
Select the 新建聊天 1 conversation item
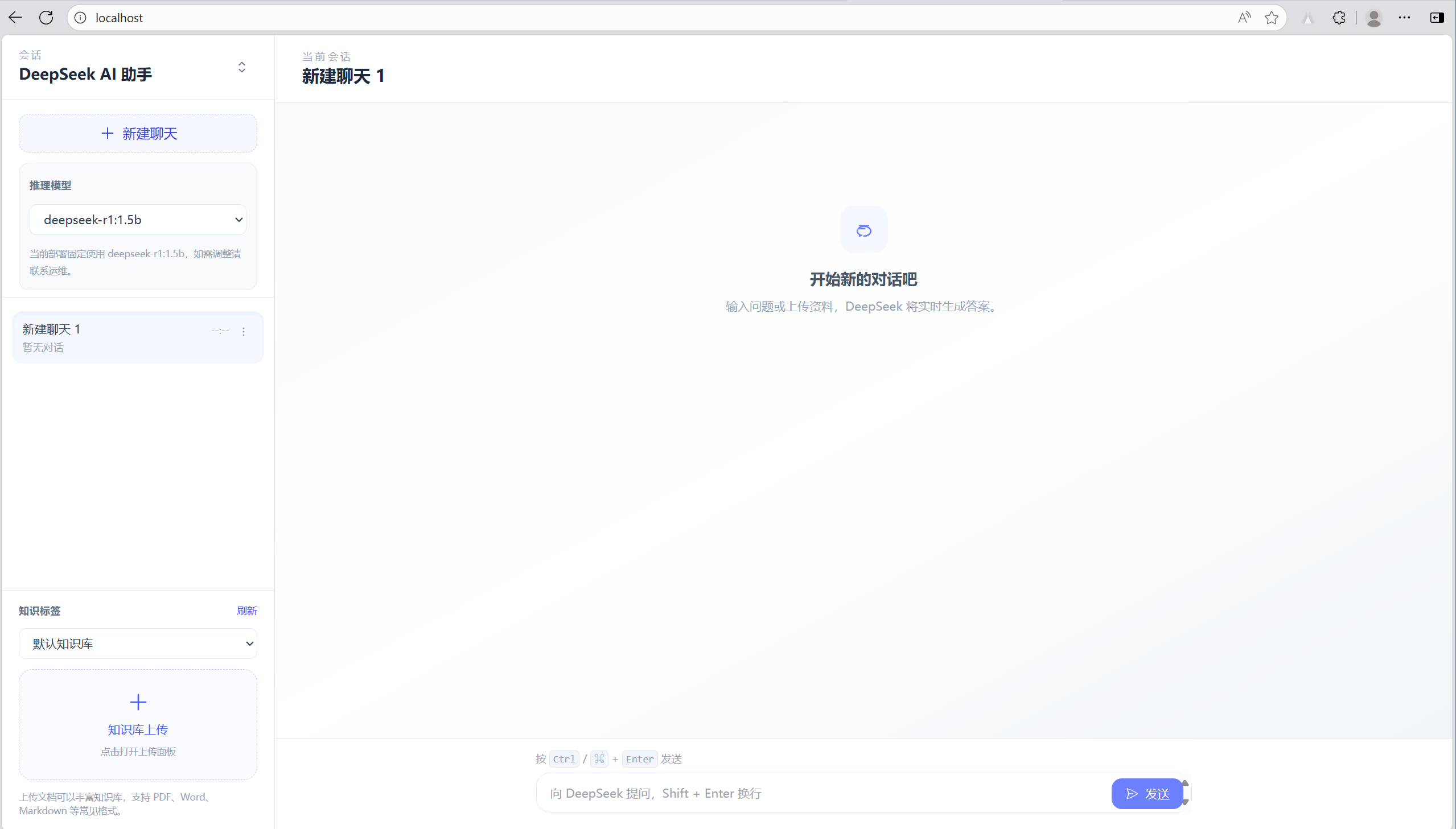point(114,337)
